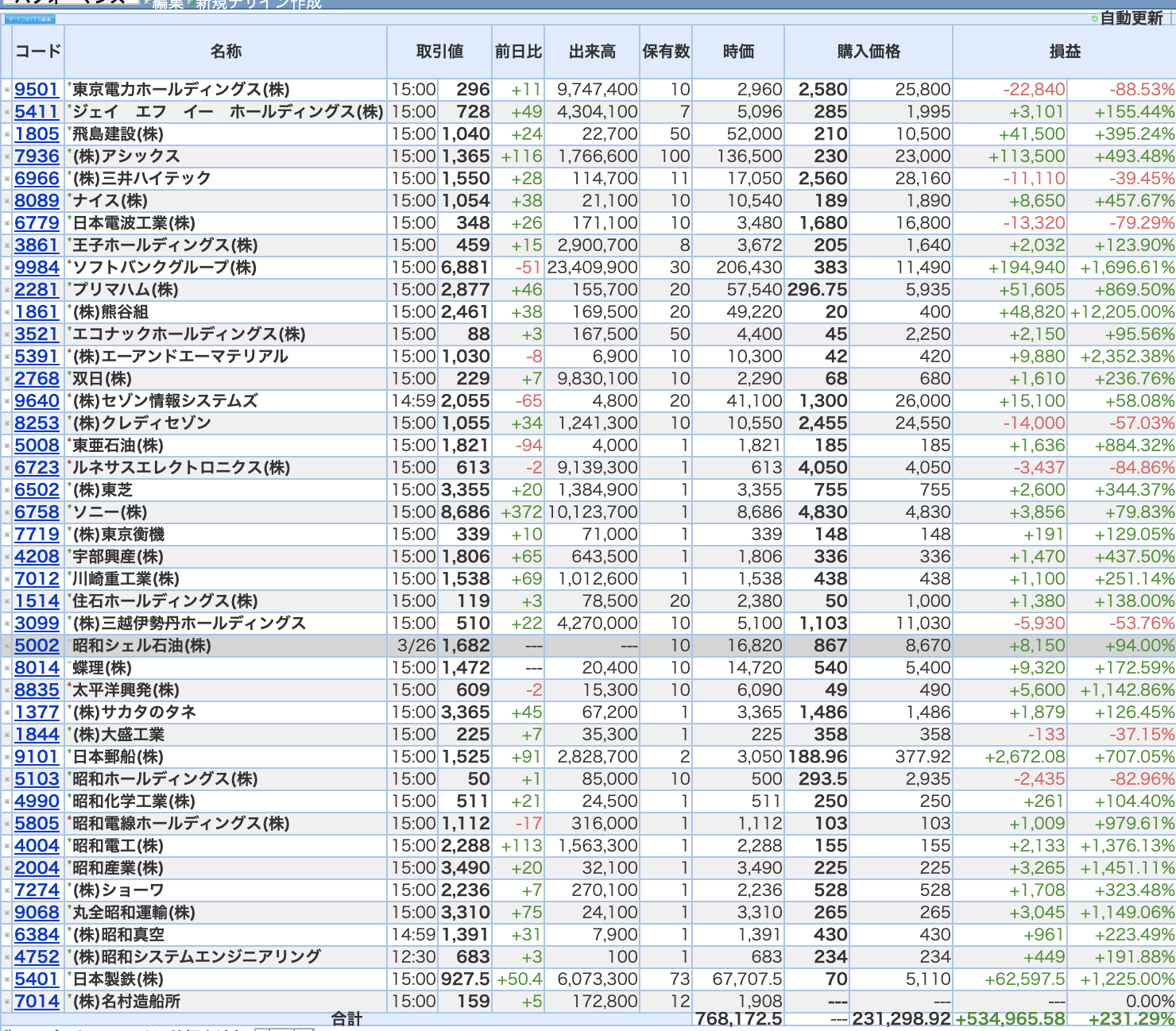This screenshot has height=1031, width=1176.
Task: Select the row icon next to code 2281
Action: point(7,290)
